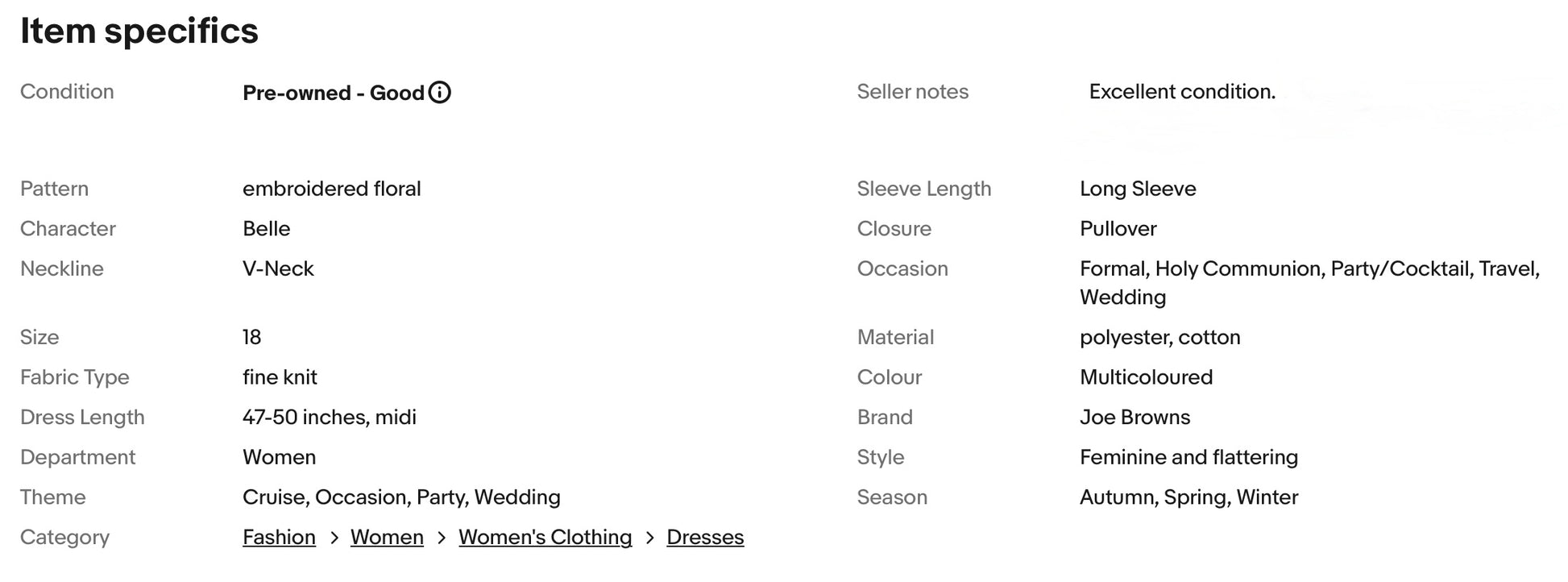This screenshot has height=582, width=1568.
Task: Click the Joe Browns brand value
Action: [x=1135, y=418]
